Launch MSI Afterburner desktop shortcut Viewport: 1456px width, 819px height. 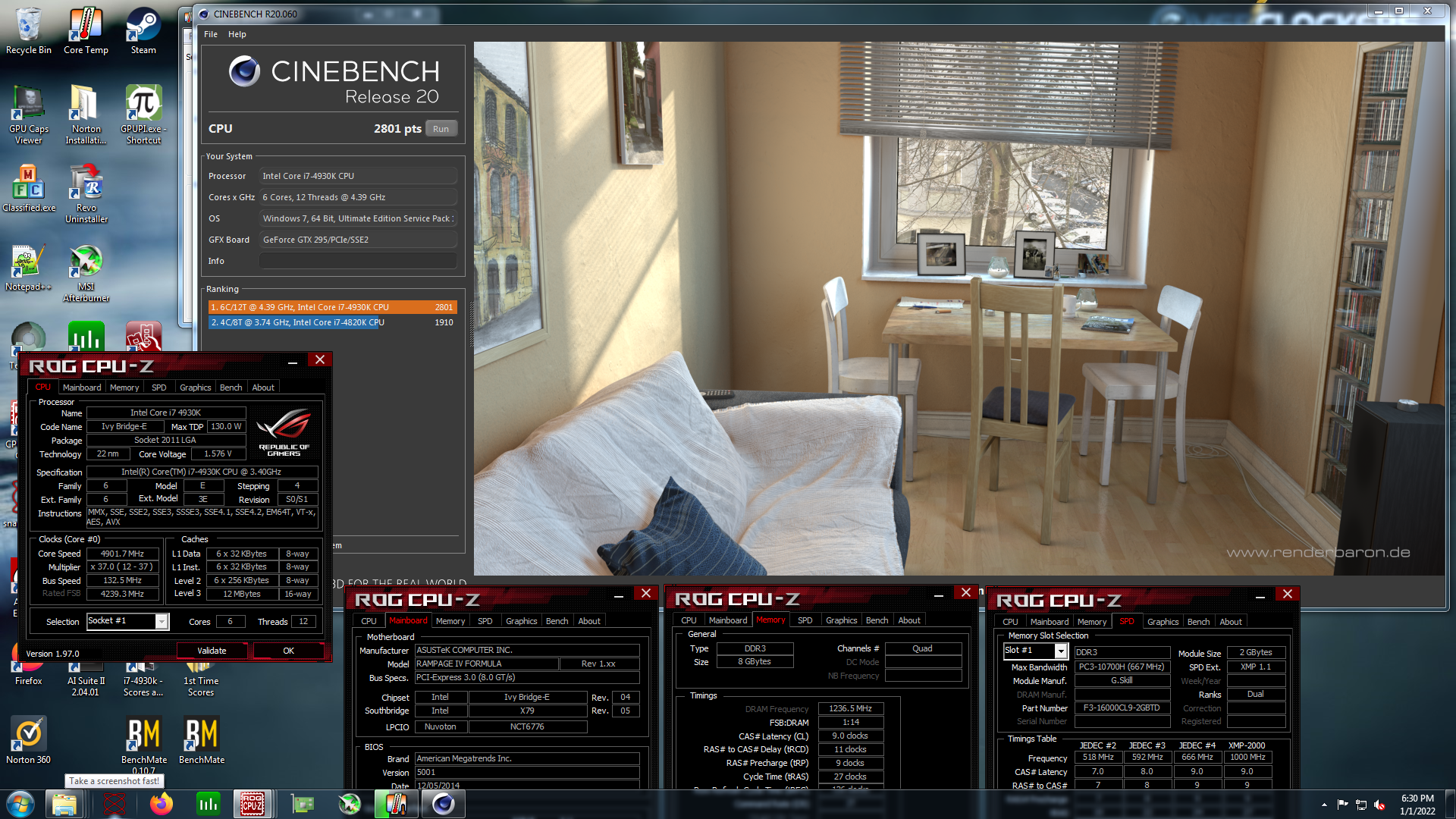86,273
